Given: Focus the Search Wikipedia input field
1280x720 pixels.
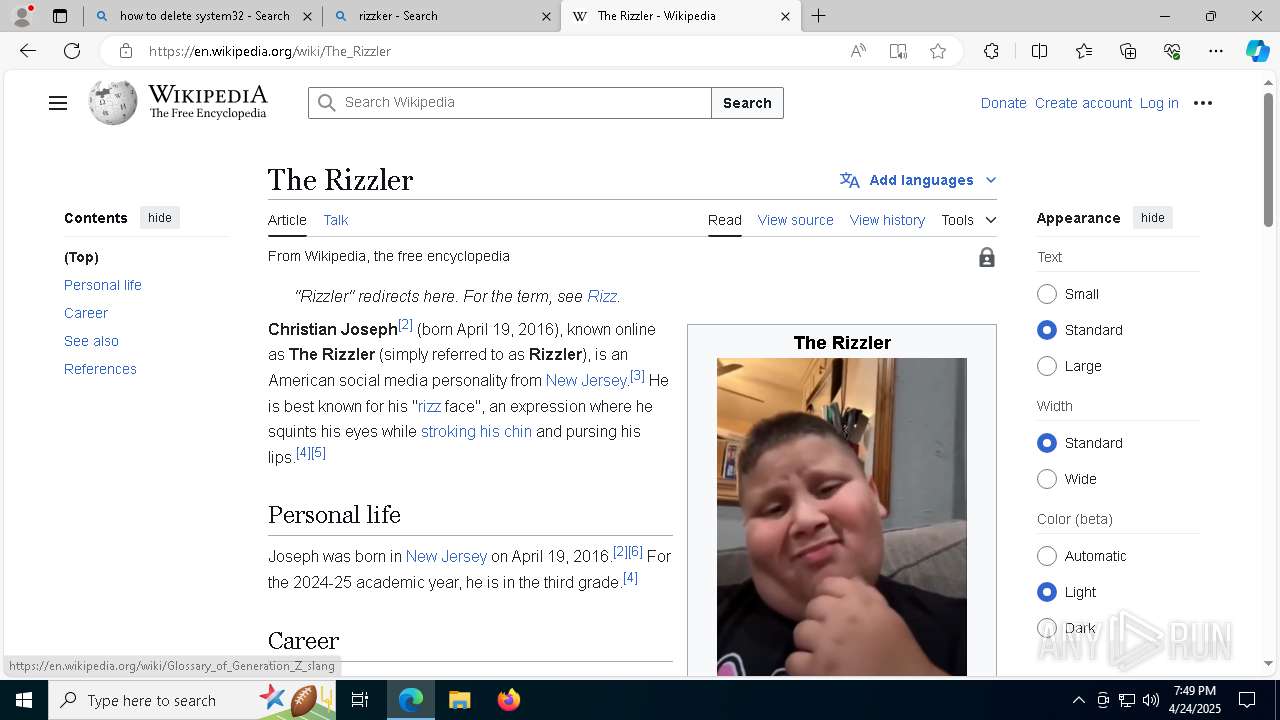Looking at the screenshot, I should tap(510, 103).
